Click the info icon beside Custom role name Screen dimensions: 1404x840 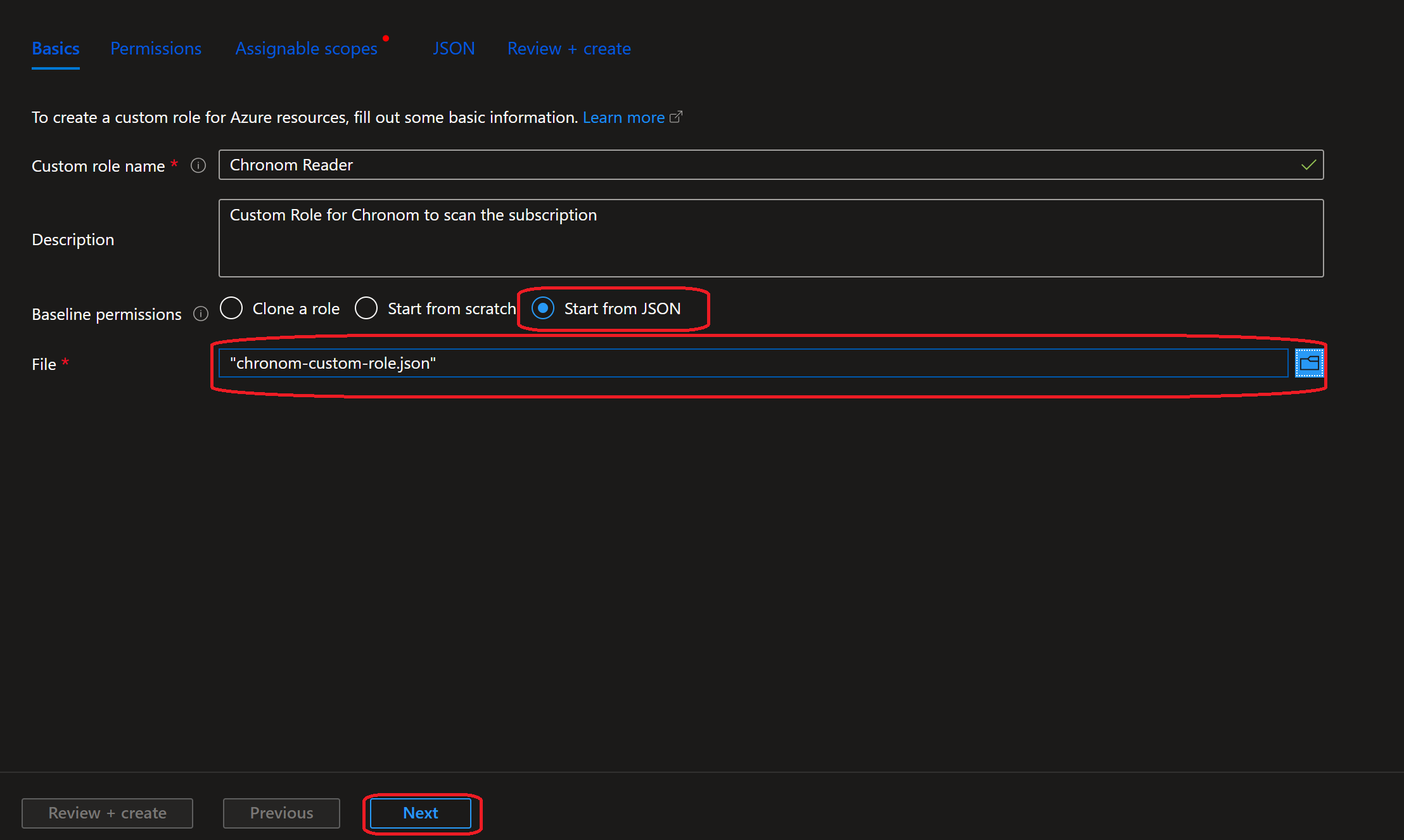[x=198, y=165]
